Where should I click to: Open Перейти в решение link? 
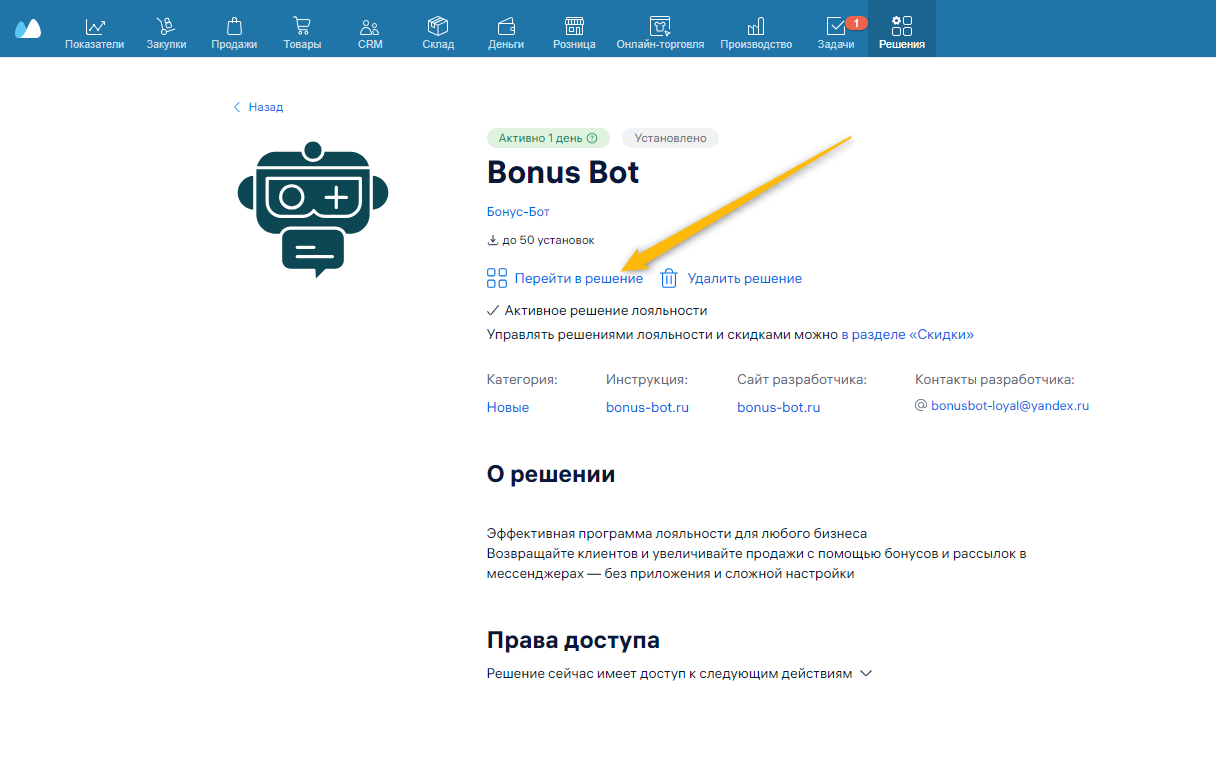pos(579,278)
